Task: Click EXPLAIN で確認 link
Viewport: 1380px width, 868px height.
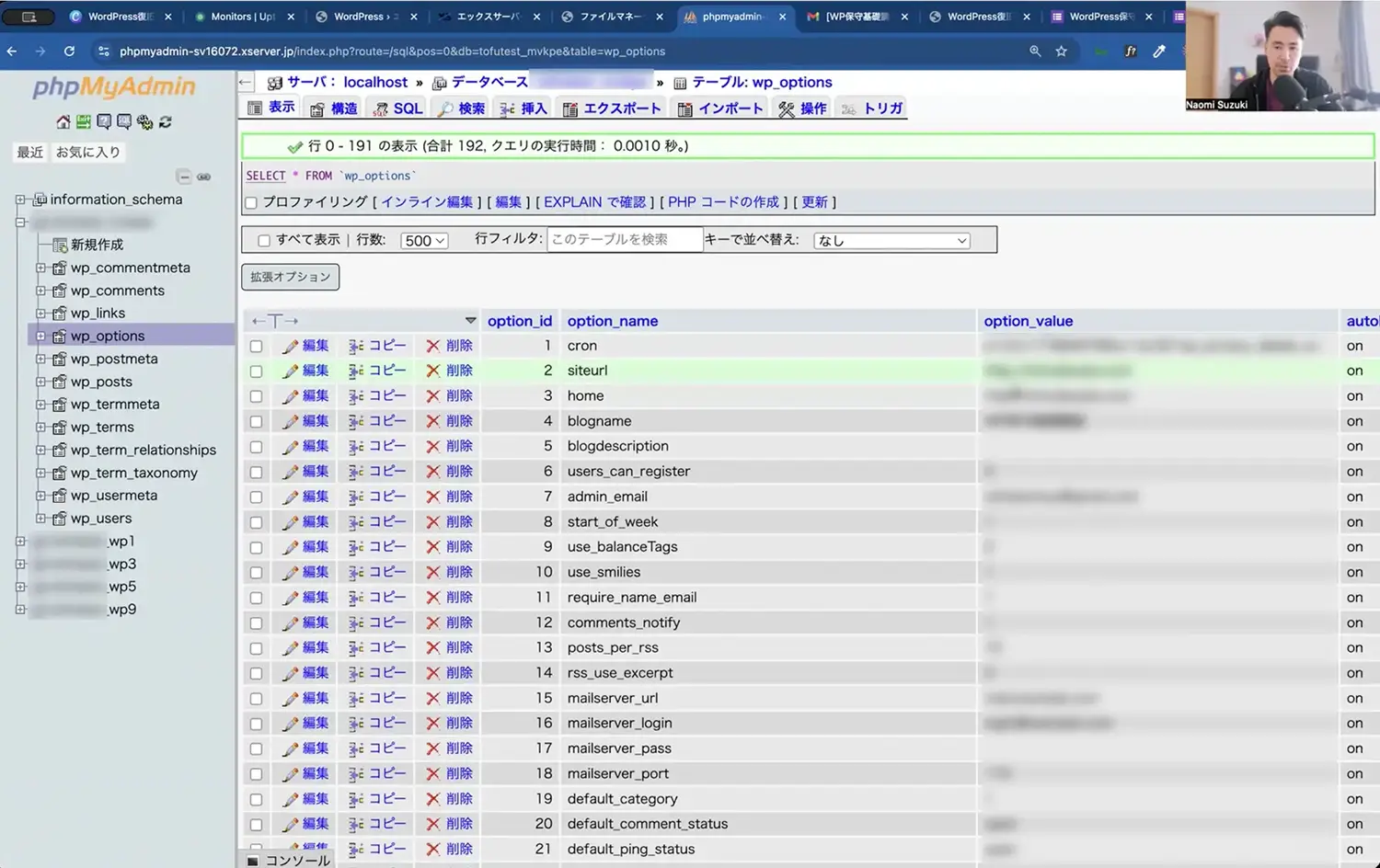Action: pyautogui.click(x=595, y=202)
